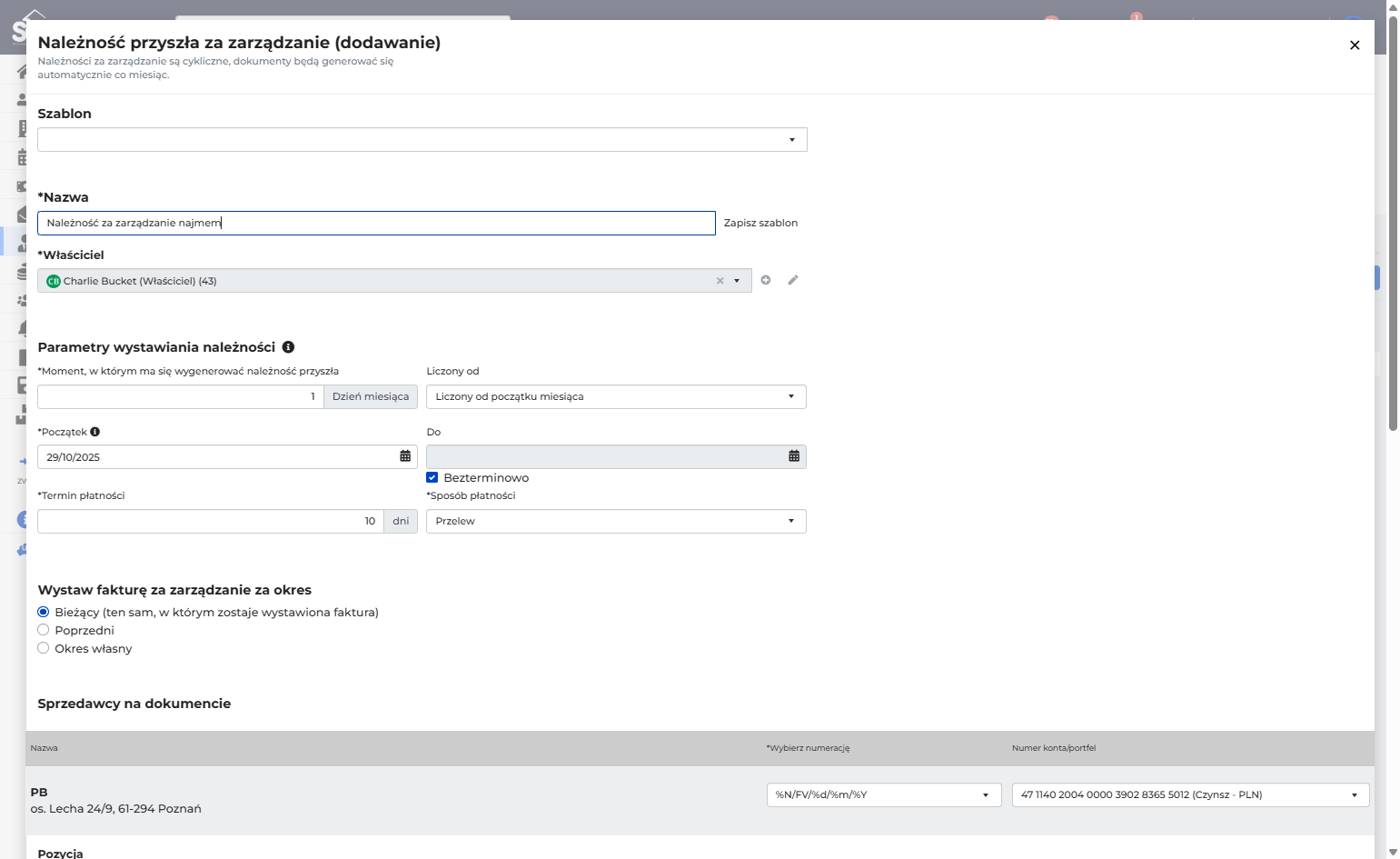The image size is (1400, 859).
Task: Select the Okres własny radio option
Action: click(x=43, y=648)
